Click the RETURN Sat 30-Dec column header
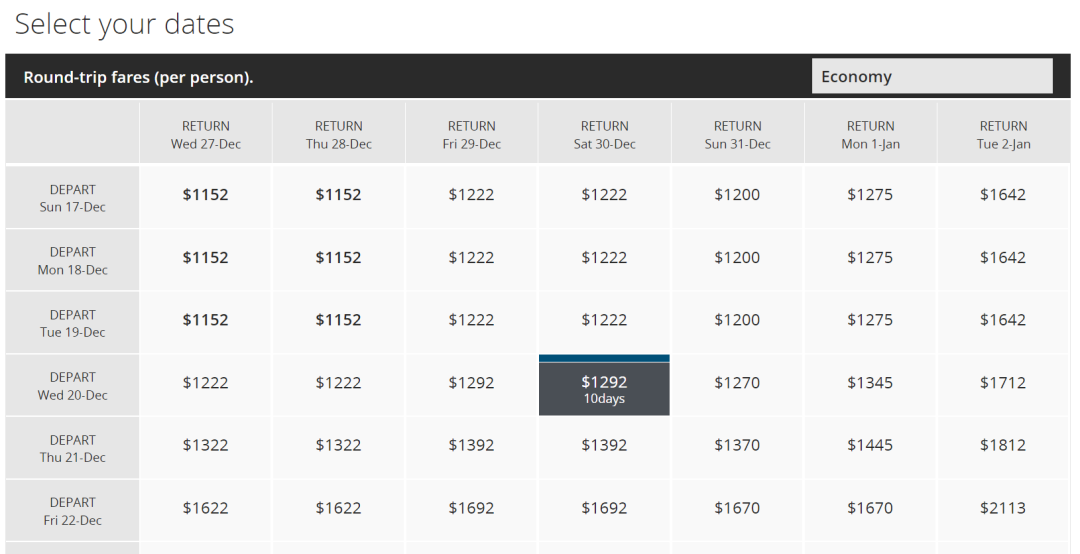The height and width of the screenshot is (554, 1080). point(604,135)
